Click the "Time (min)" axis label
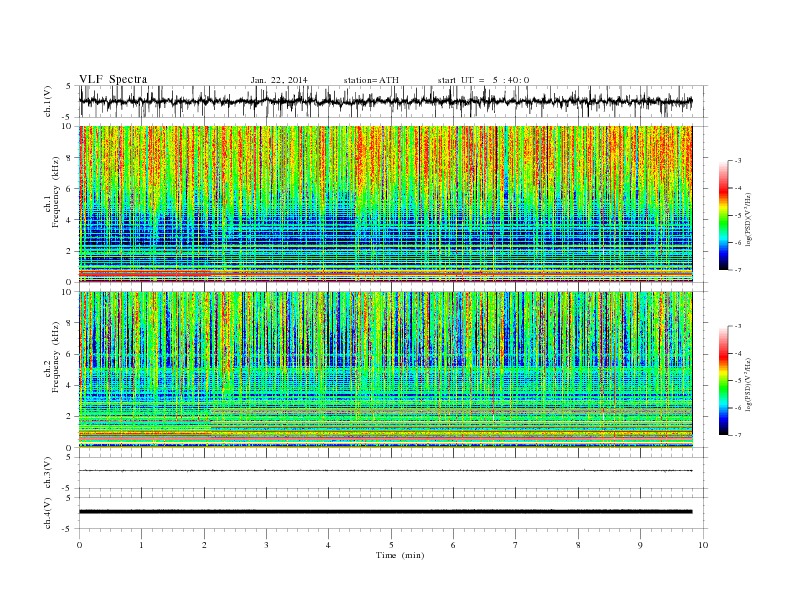792x612 pixels. coord(400,555)
